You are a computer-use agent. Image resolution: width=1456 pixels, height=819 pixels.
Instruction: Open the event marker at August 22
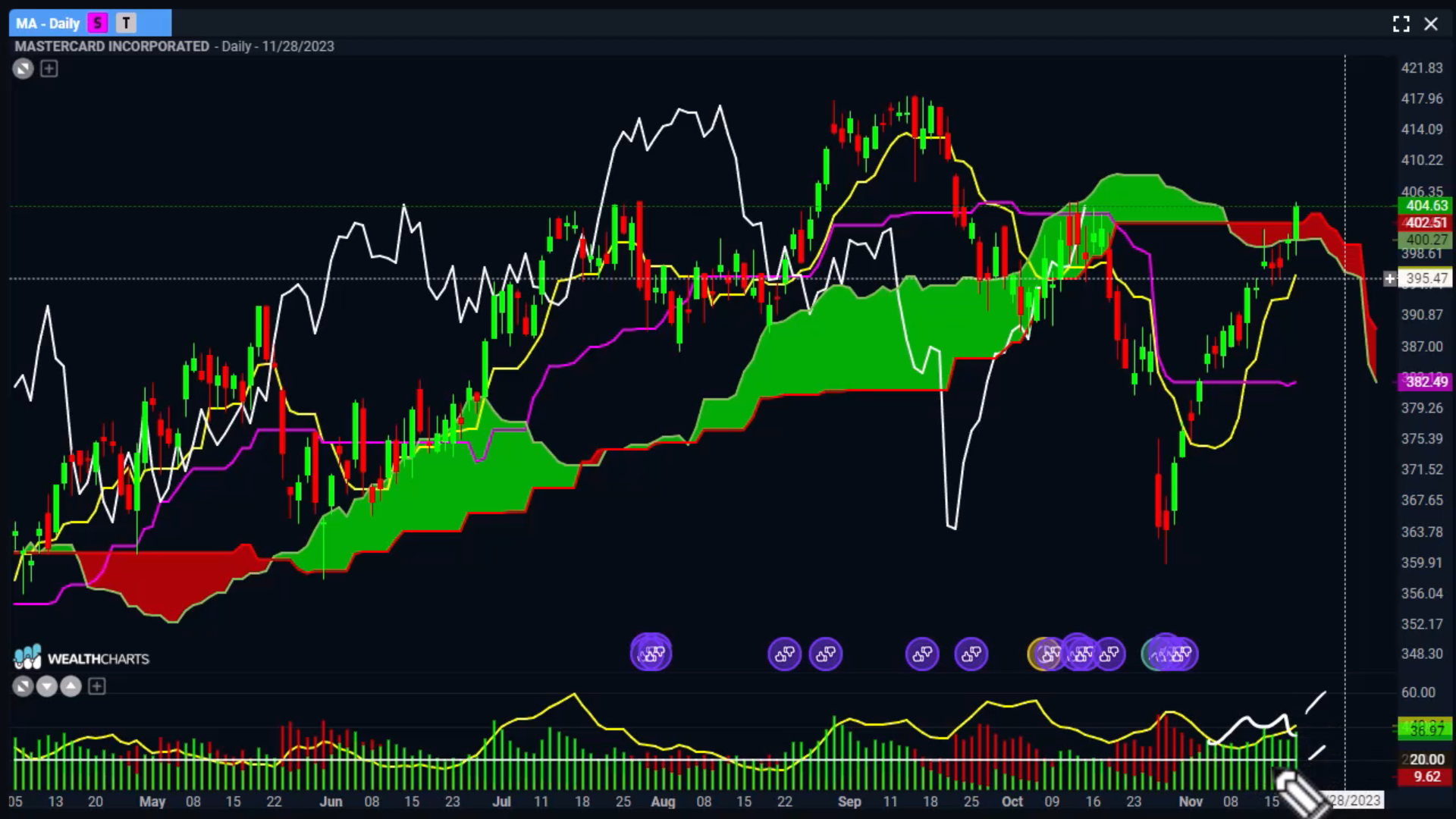(785, 654)
